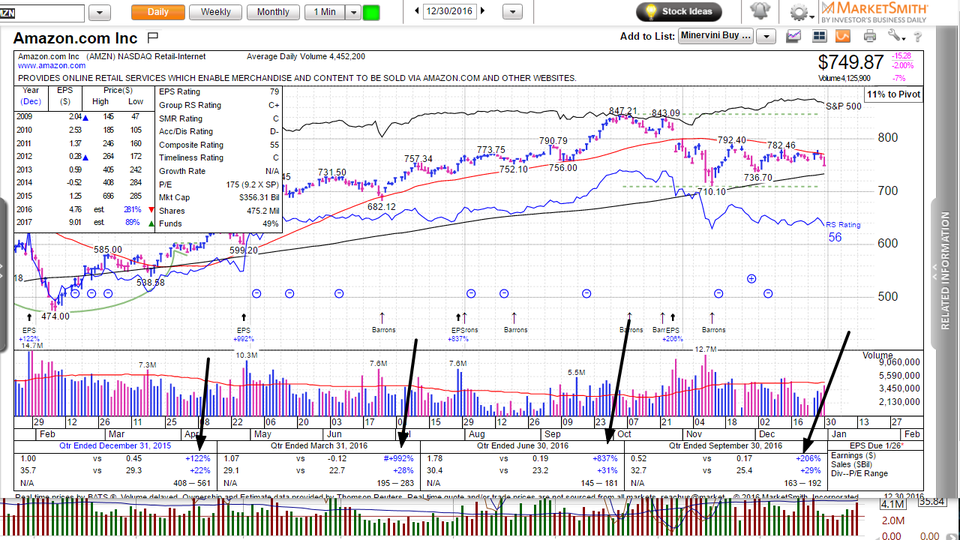Print the chart with the printer icon
This screenshot has height=540, width=960.
[869, 37]
